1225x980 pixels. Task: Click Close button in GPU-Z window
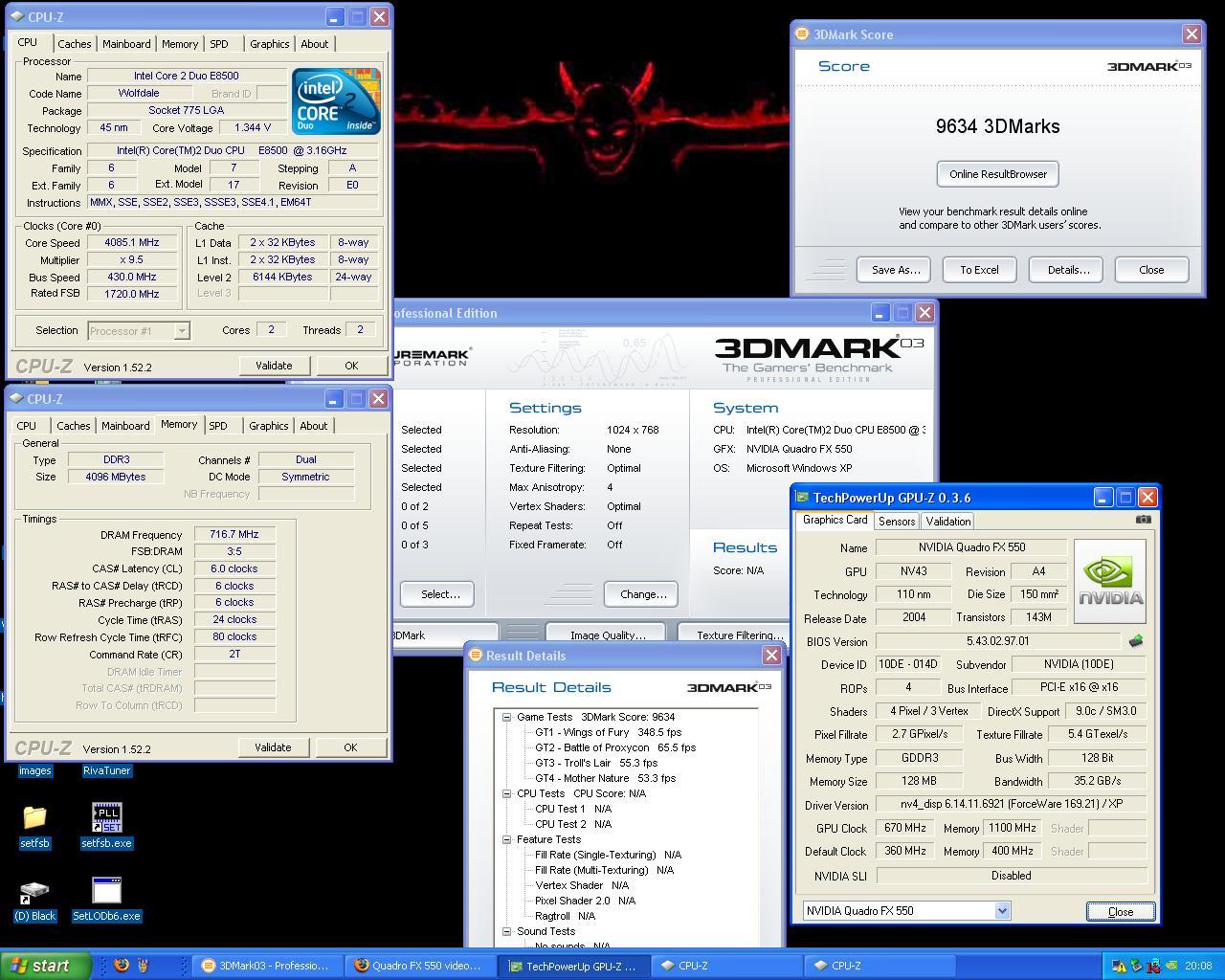(x=1121, y=911)
